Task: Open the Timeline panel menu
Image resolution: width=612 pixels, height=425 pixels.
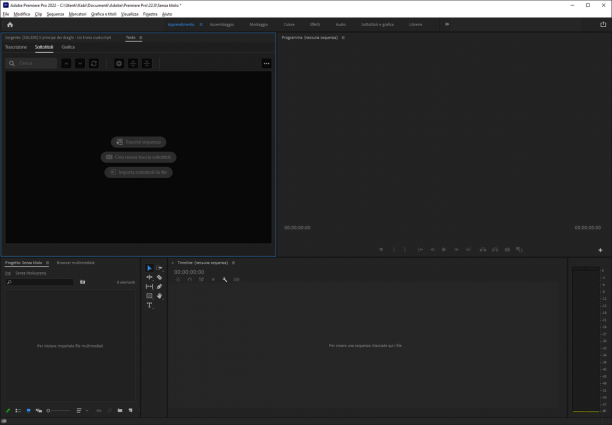Action: click(x=233, y=263)
